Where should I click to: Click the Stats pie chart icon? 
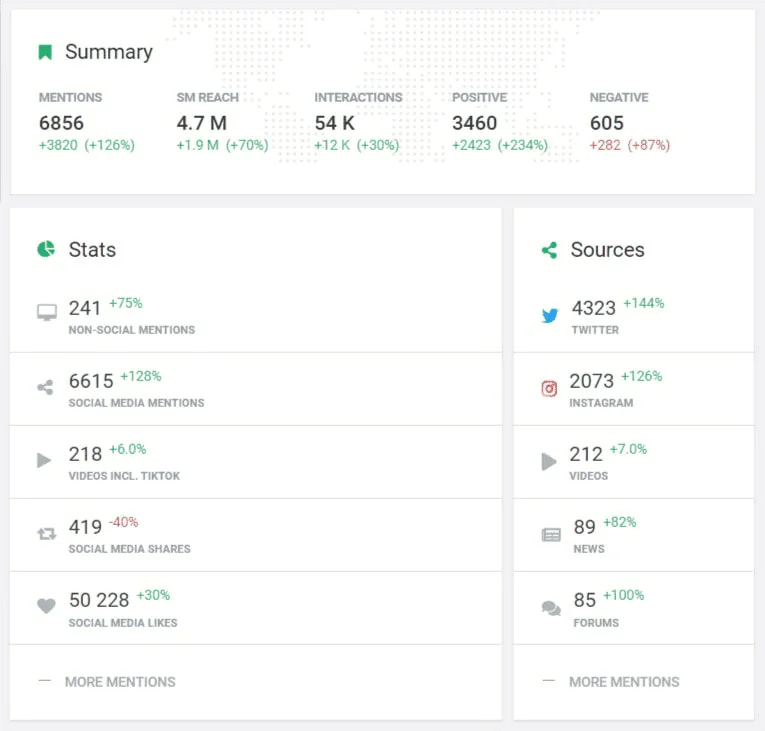(x=46, y=249)
